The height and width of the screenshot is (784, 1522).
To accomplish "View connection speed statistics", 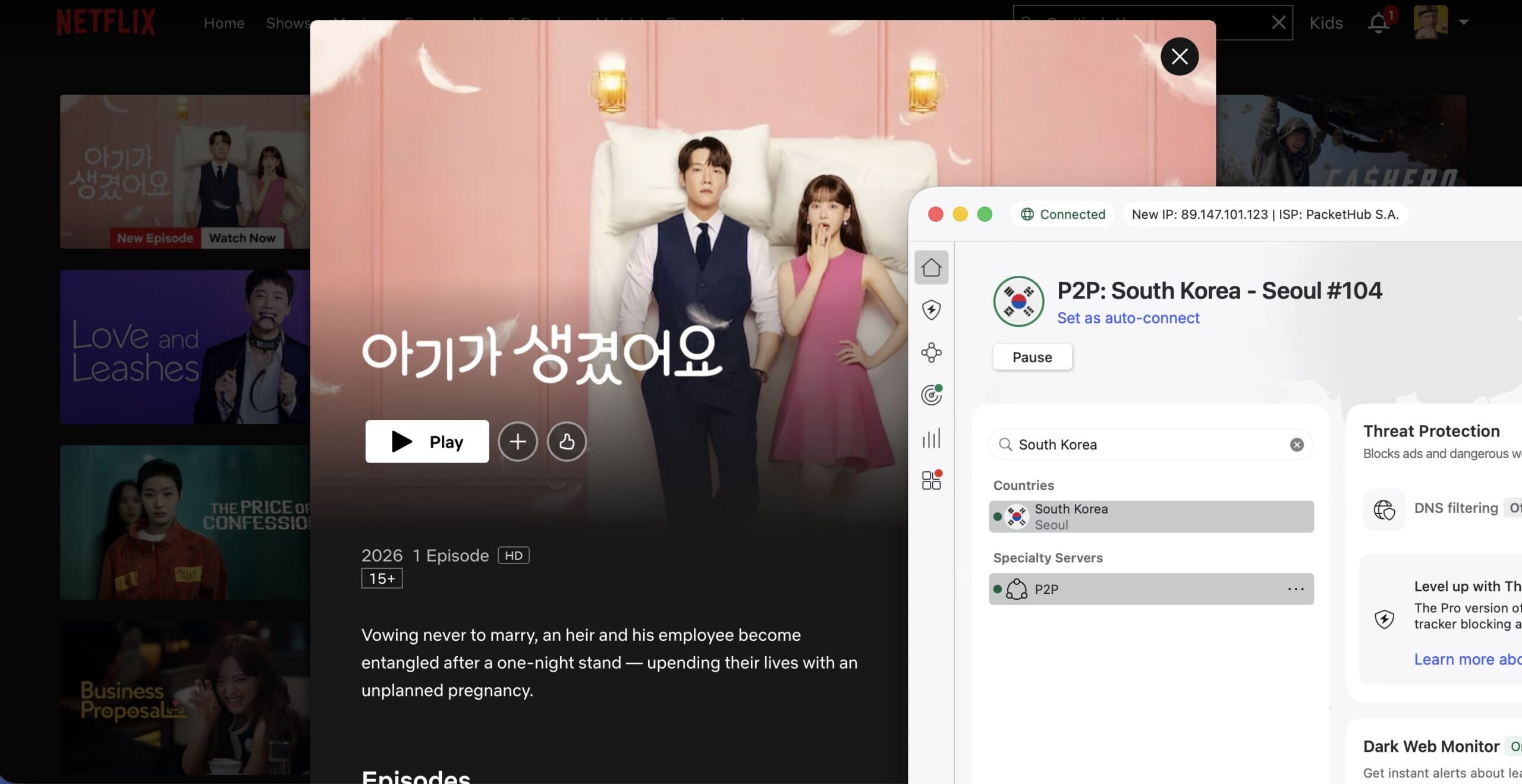I will pyautogui.click(x=931, y=437).
